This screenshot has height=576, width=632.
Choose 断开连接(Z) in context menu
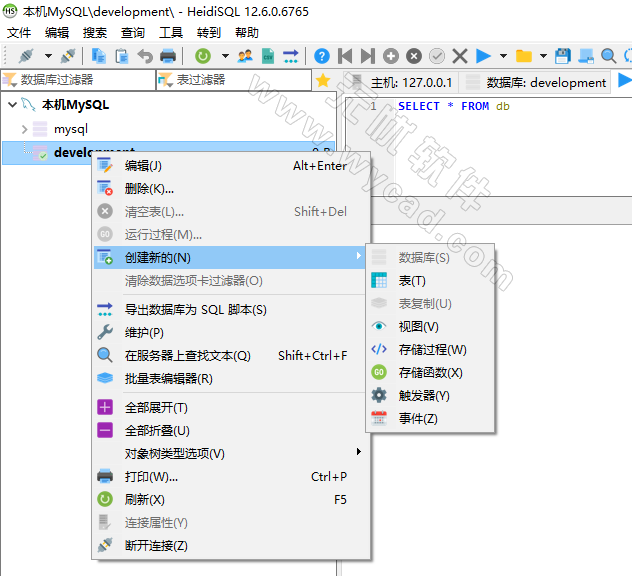click(231, 545)
